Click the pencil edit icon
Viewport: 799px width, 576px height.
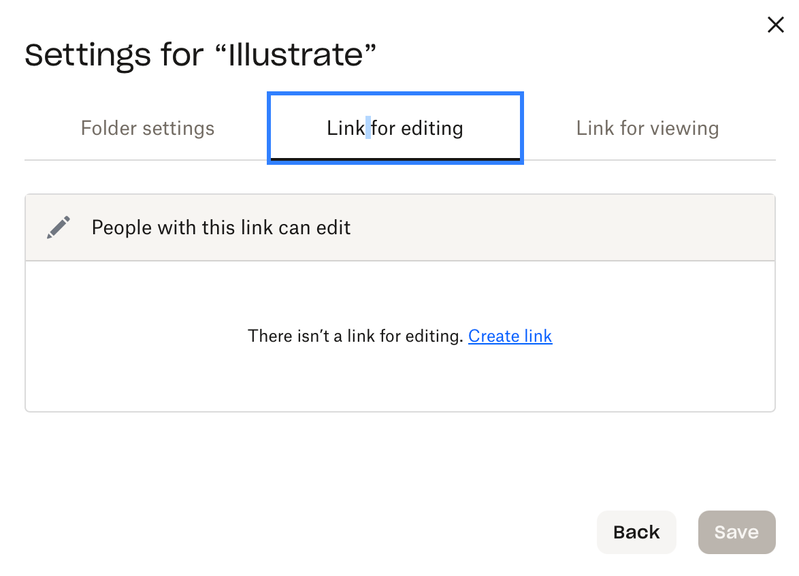point(59,228)
